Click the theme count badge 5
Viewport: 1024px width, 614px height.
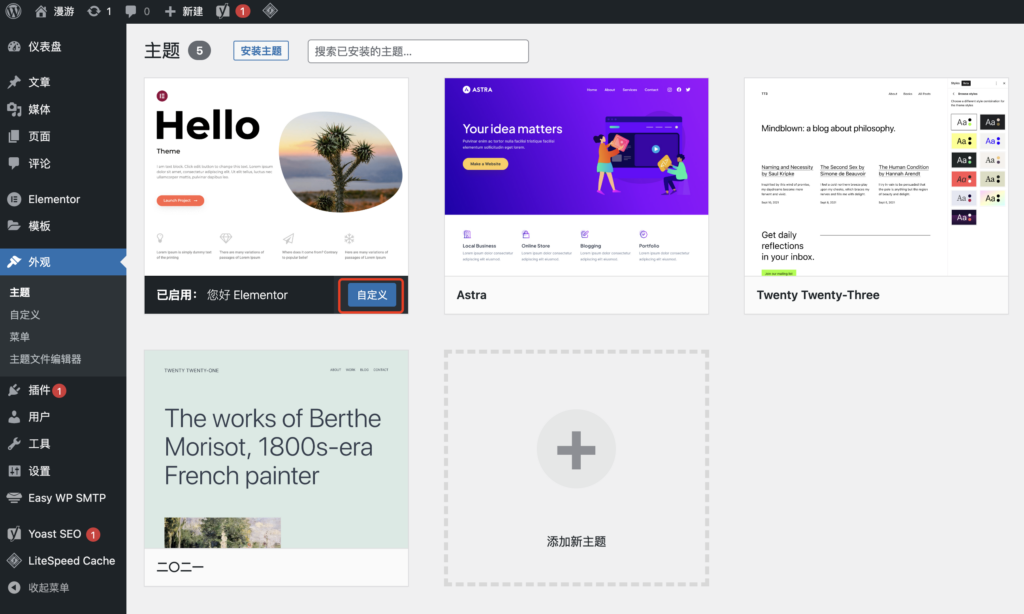(199, 51)
